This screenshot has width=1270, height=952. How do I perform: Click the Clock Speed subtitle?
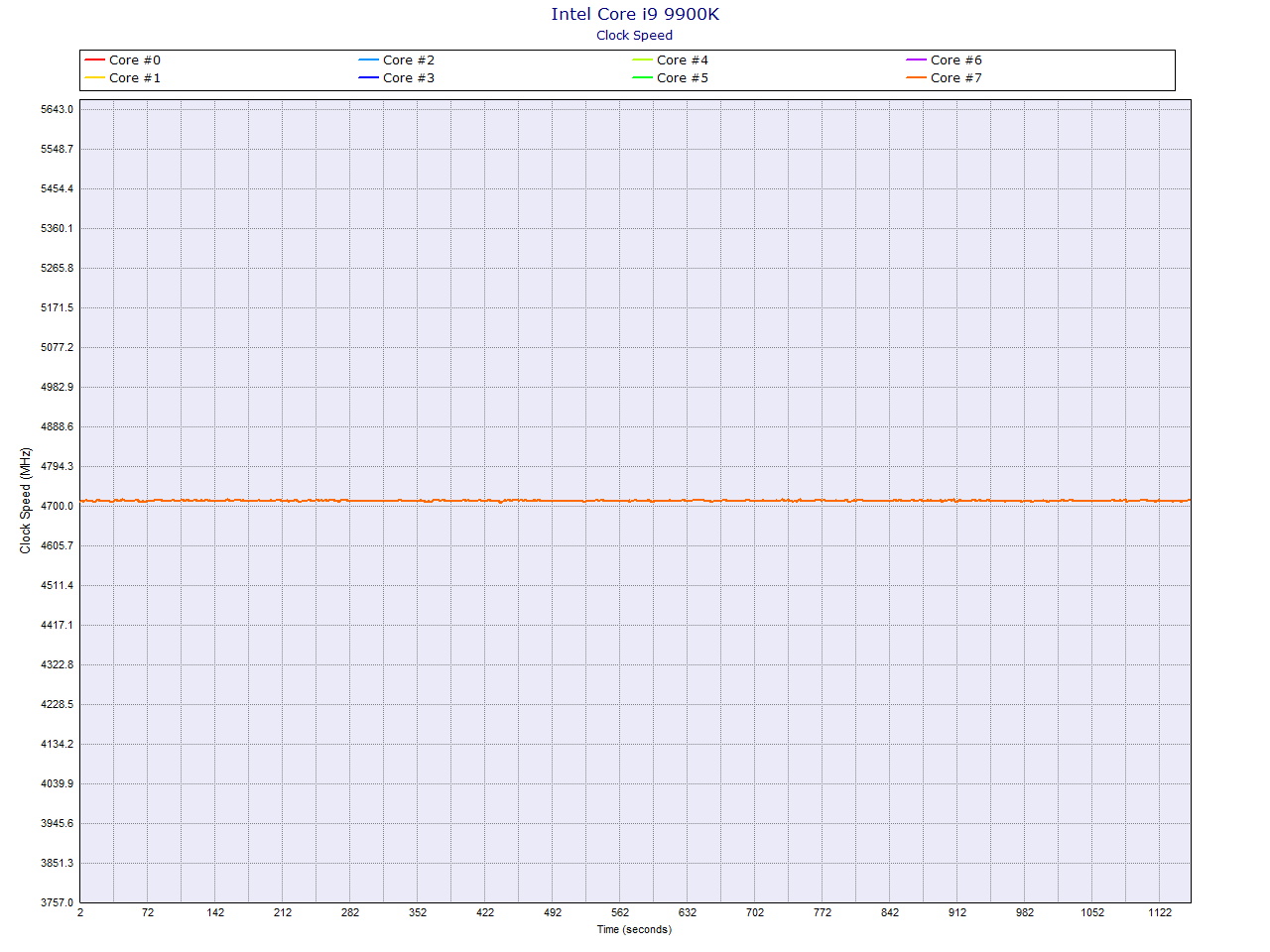[634, 36]
